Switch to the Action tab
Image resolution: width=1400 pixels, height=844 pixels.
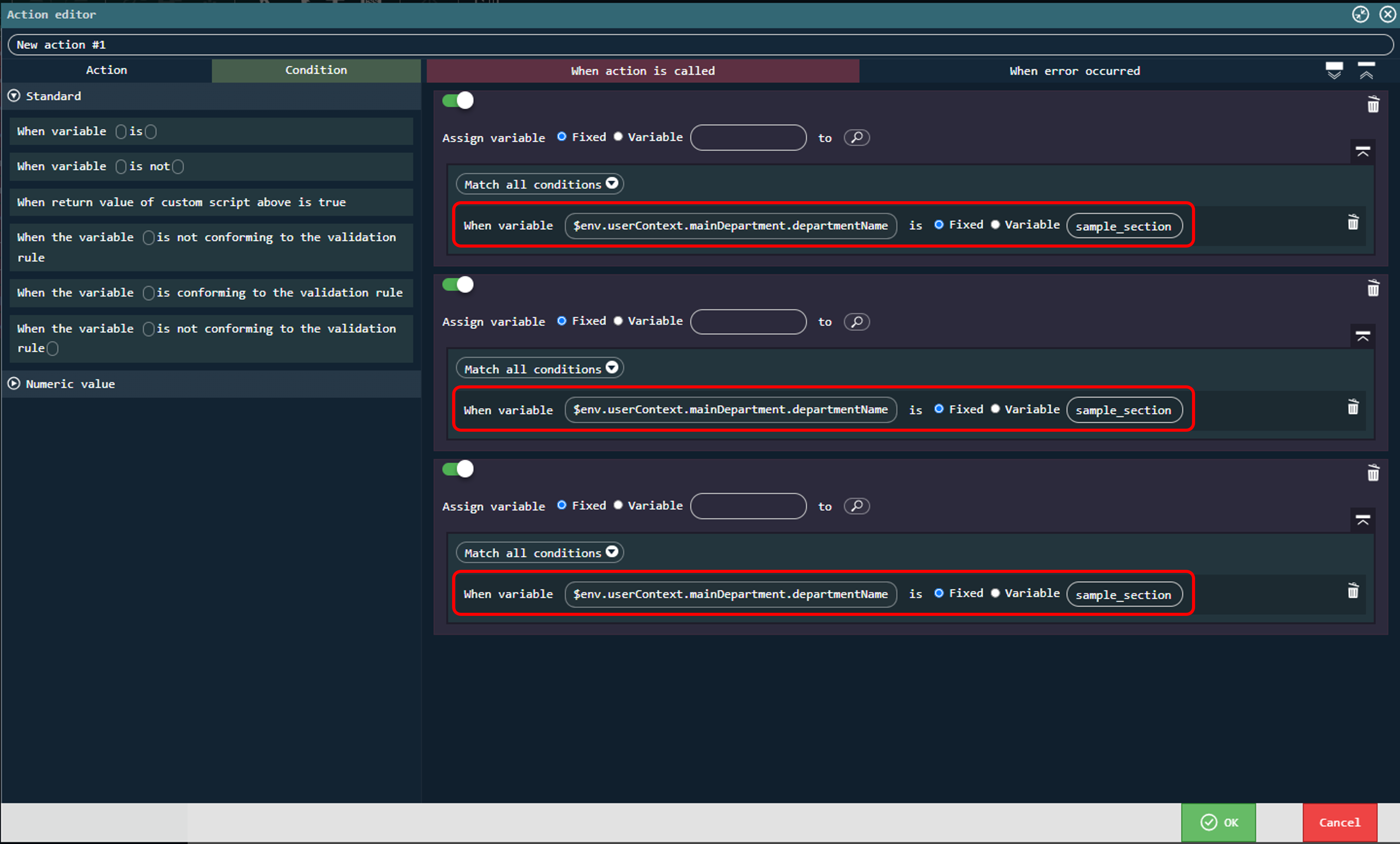[x=106, y=70]
